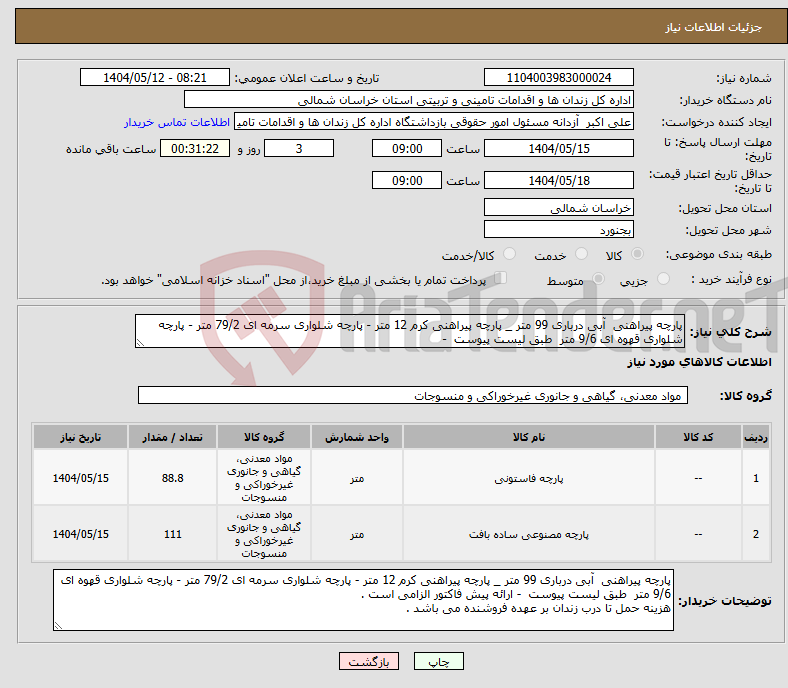
Task: Click the ردیف column header
Action: tap(755, 437)
